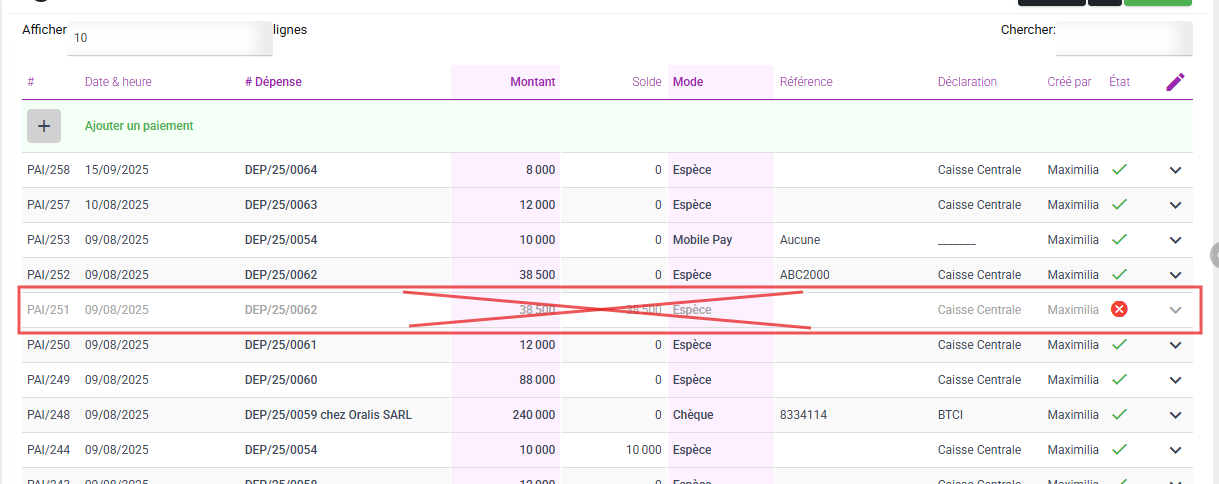Click the Ajouter un paiement link
This screenshot has height=484, width=1219.
click(x=139, y=126)
